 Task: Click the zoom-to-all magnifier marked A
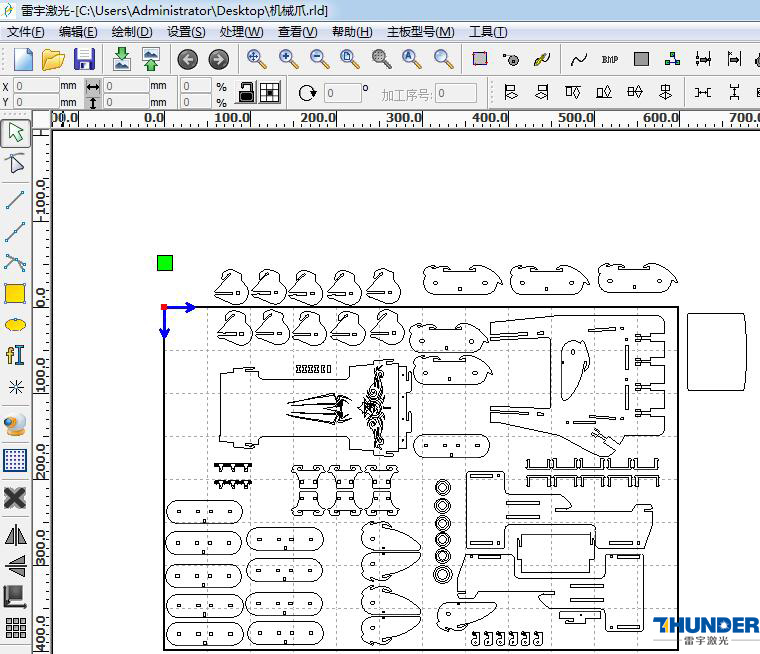tap(412, 59)
